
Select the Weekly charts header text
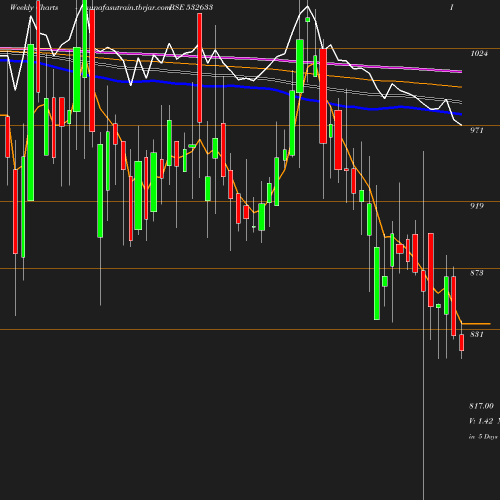coord(34,7)
